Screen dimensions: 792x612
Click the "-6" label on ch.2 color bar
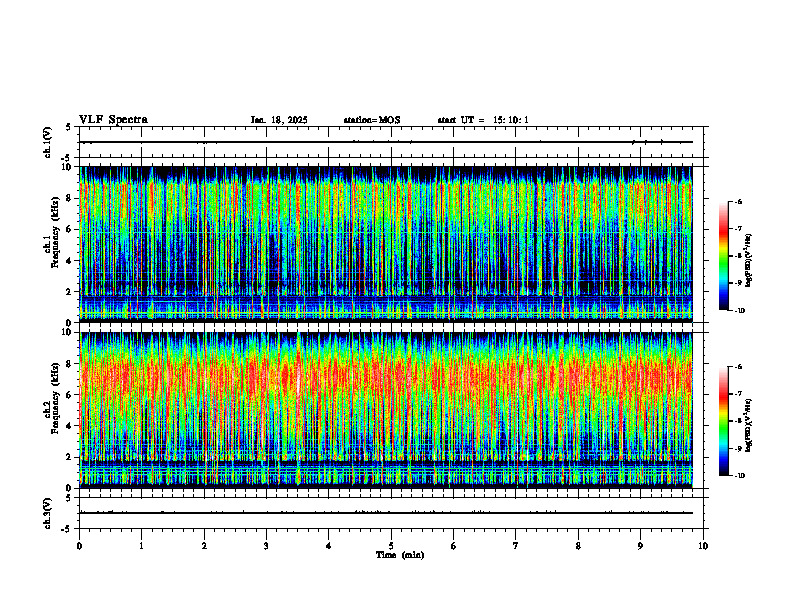click(x=738, y=367)
